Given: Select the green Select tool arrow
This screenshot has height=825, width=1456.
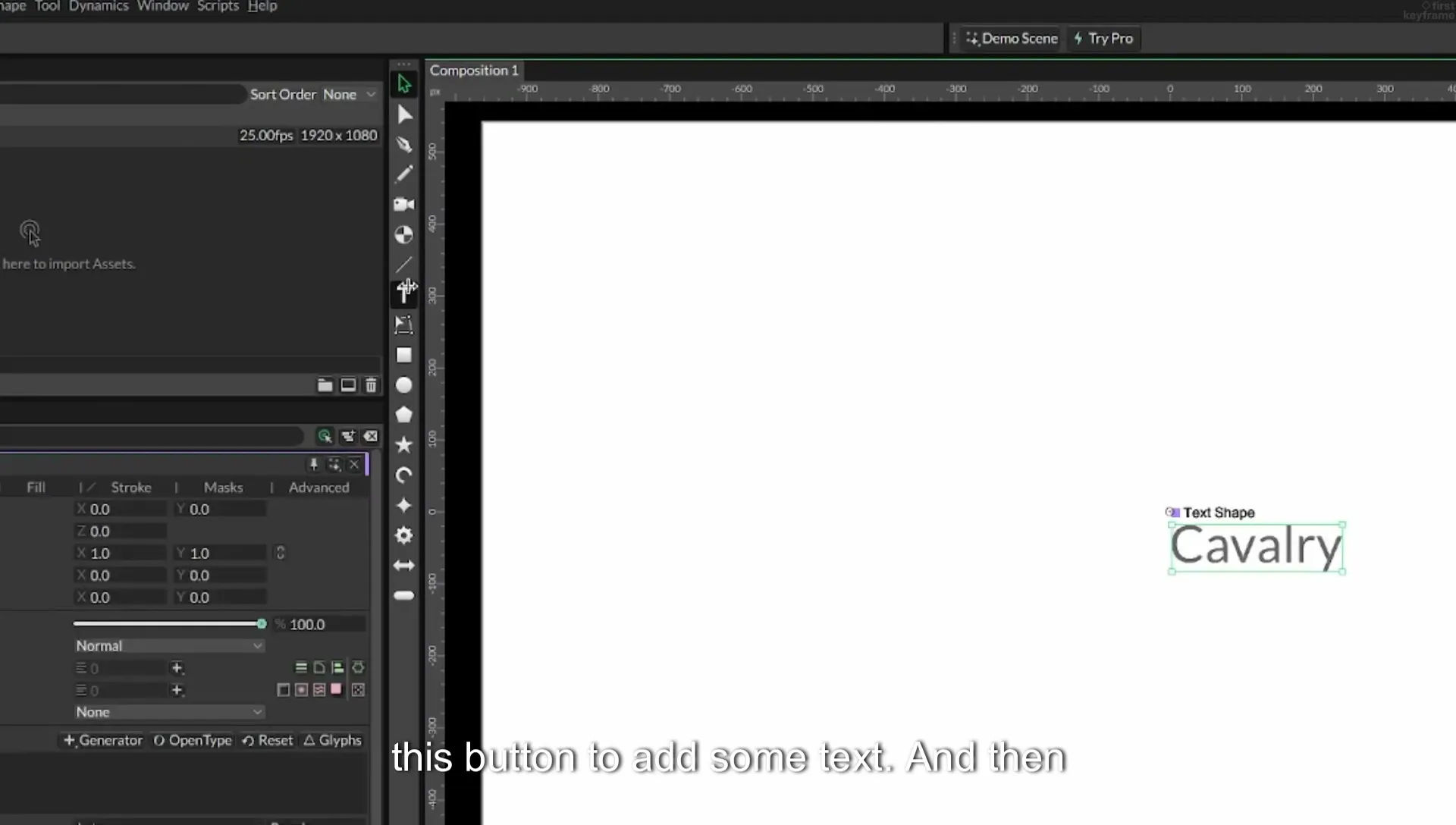Looking at the screenshot, I should (x=404, y=83).
